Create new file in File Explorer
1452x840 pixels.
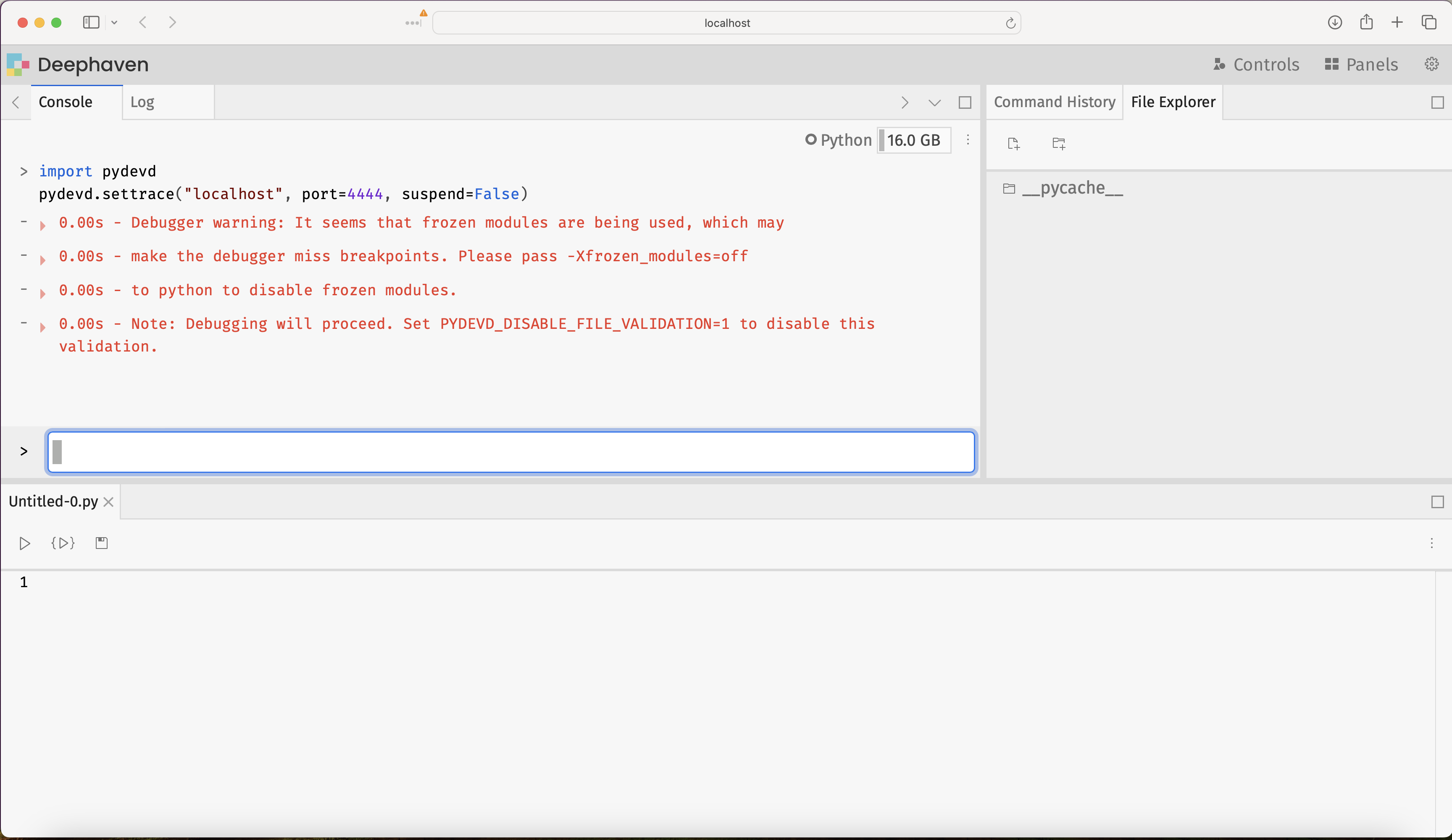pos(1013,144)
